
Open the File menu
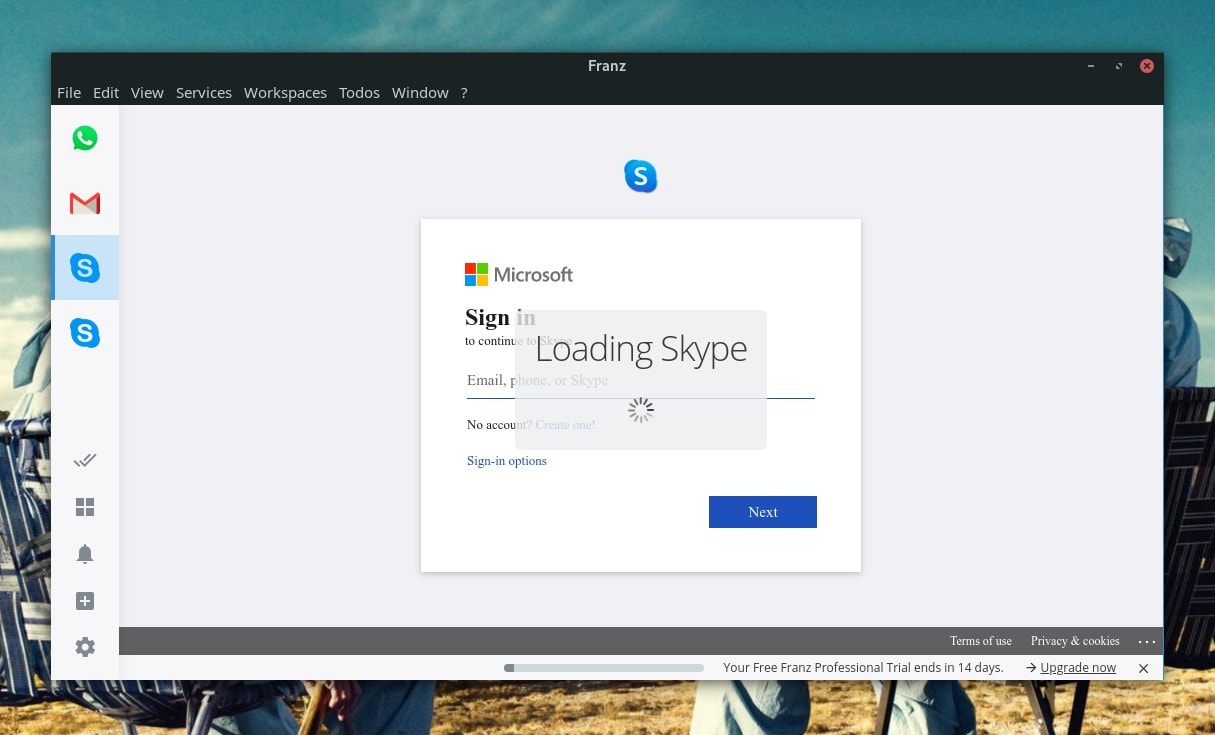[x=69, y=93]
